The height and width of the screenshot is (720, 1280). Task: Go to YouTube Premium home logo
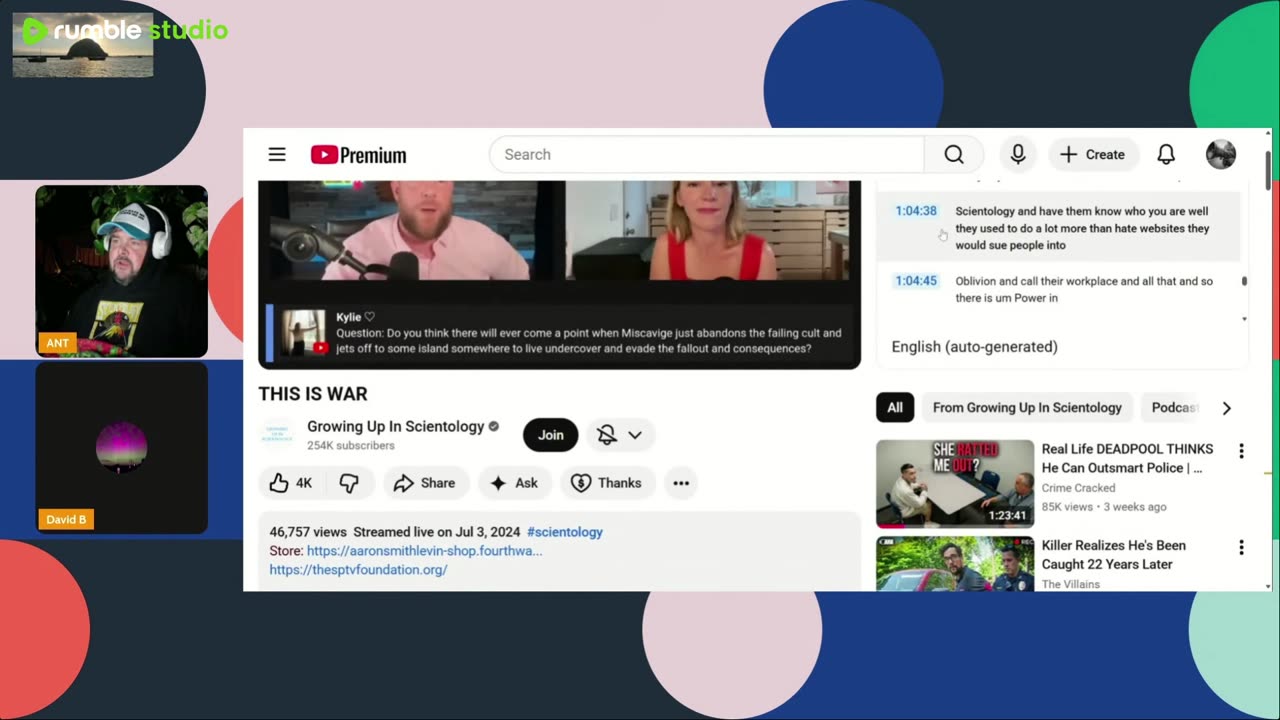click(x=358, y=155)
